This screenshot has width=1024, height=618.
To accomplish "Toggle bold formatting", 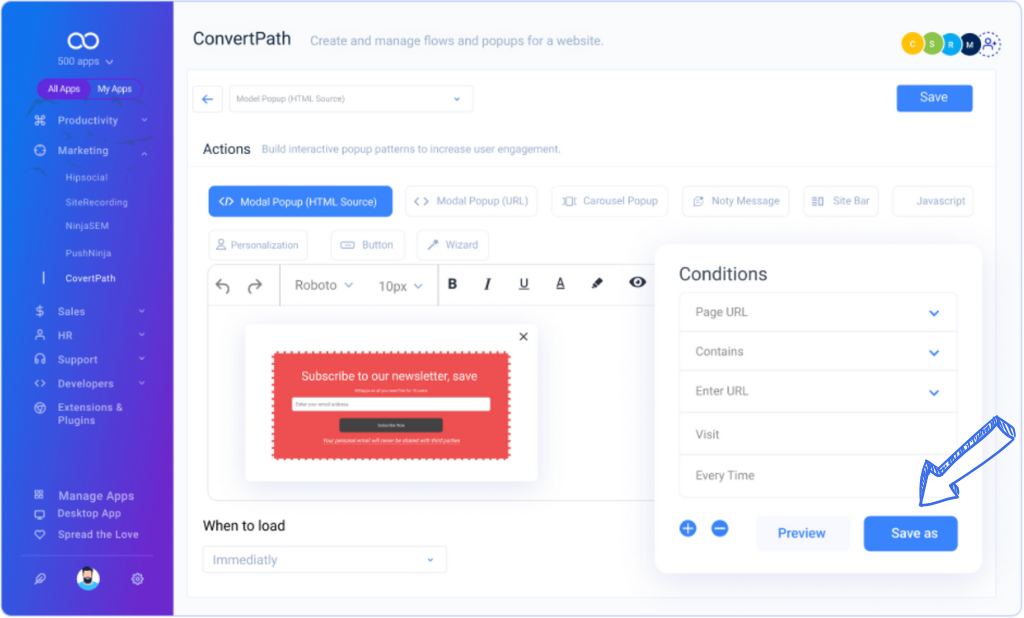I will pyautogui.click(x=452, y=283).
